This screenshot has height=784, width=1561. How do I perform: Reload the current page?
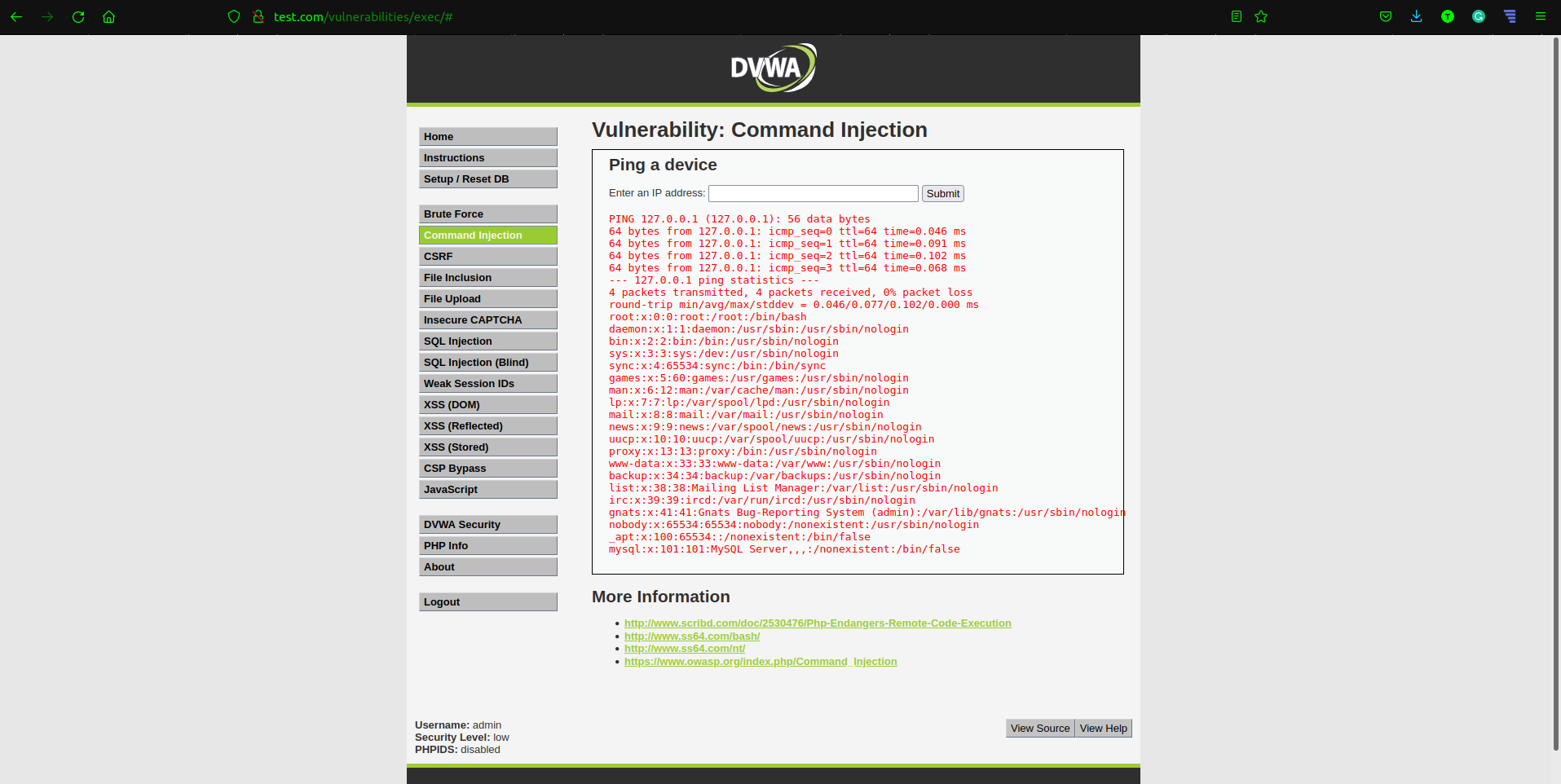(x=78, y=16)
